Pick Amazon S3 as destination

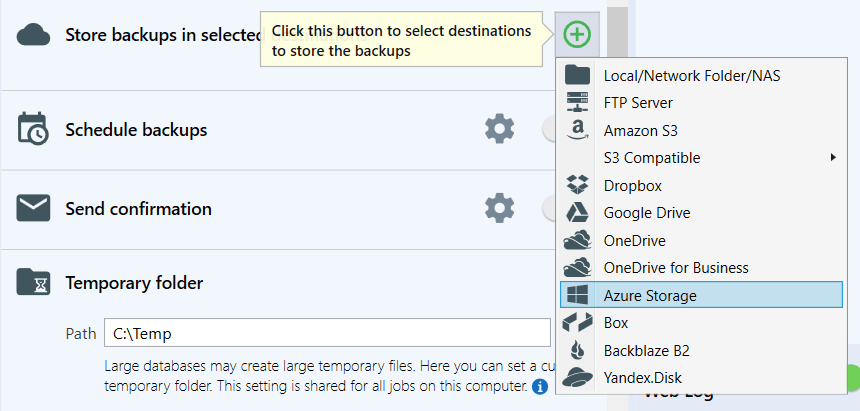click(701, 131)
